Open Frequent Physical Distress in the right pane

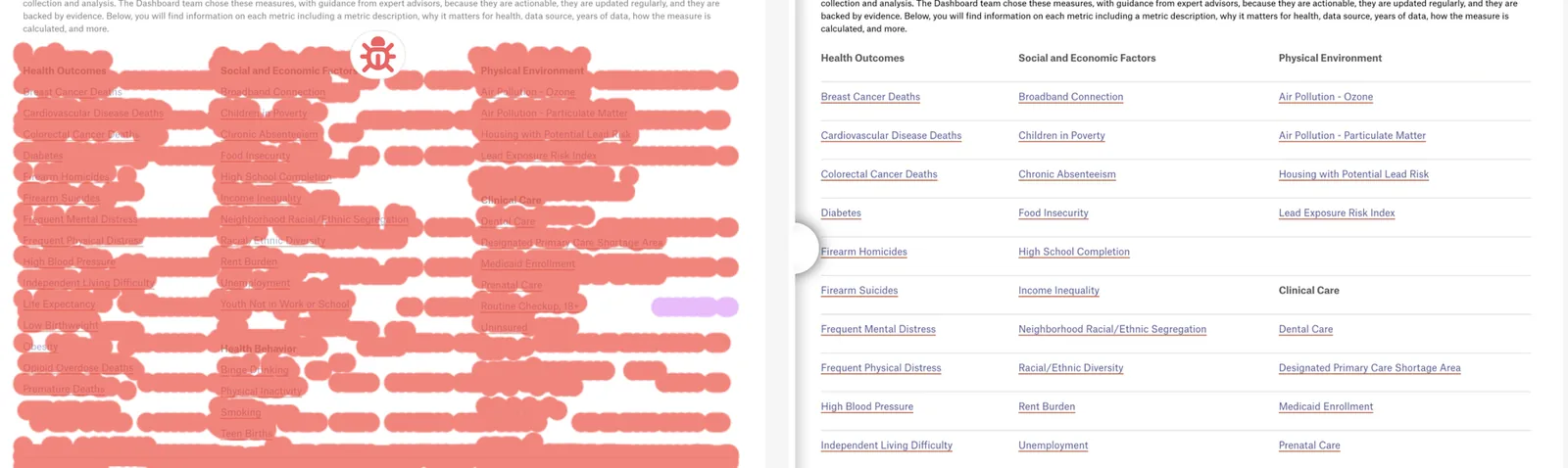881,368
